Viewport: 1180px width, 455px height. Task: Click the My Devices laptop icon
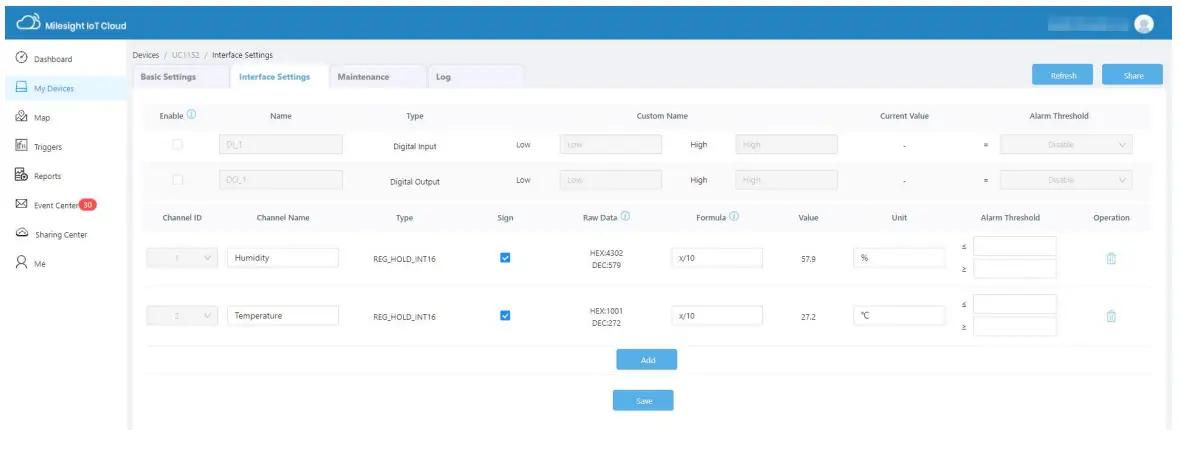pyautogui.click(x=21, y=87)
